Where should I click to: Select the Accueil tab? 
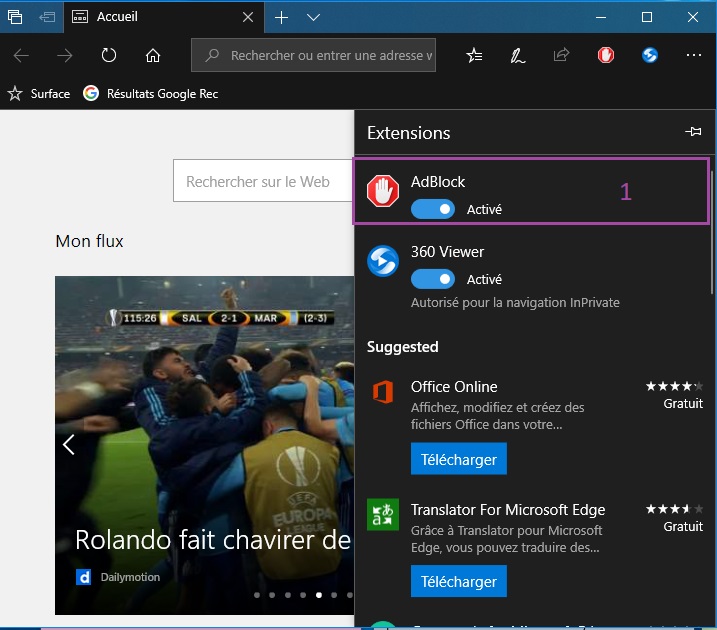160,17
